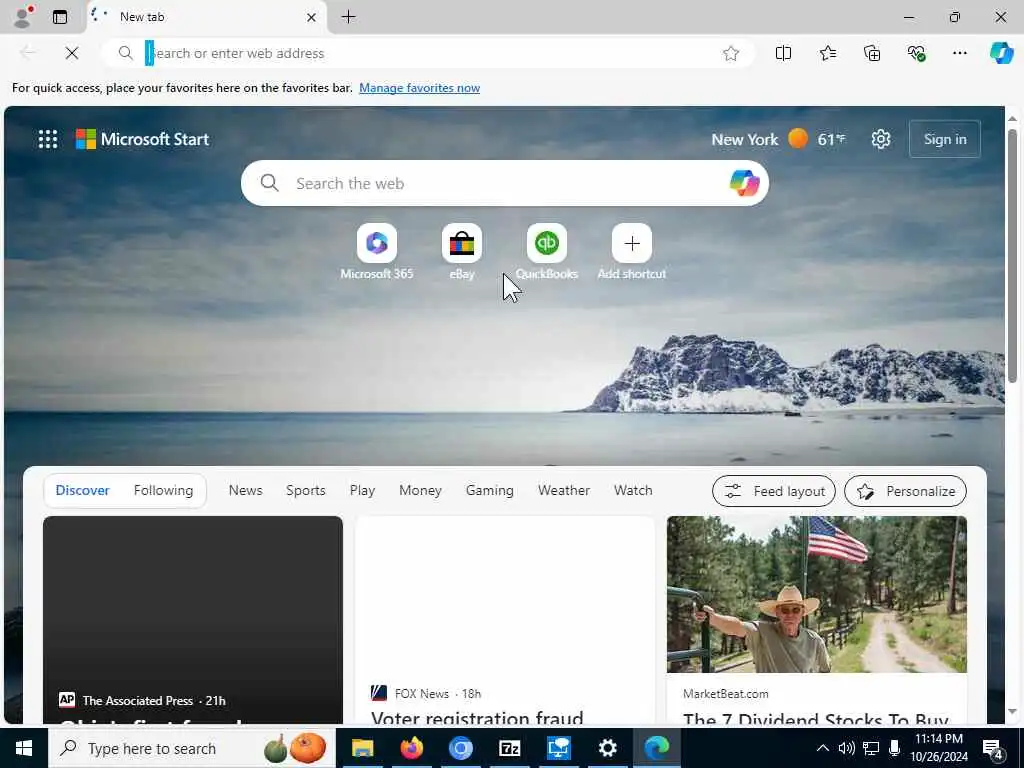Open the Windows Start menu
The height and width of the screenshot is (768, 1024).
point(24,748)
